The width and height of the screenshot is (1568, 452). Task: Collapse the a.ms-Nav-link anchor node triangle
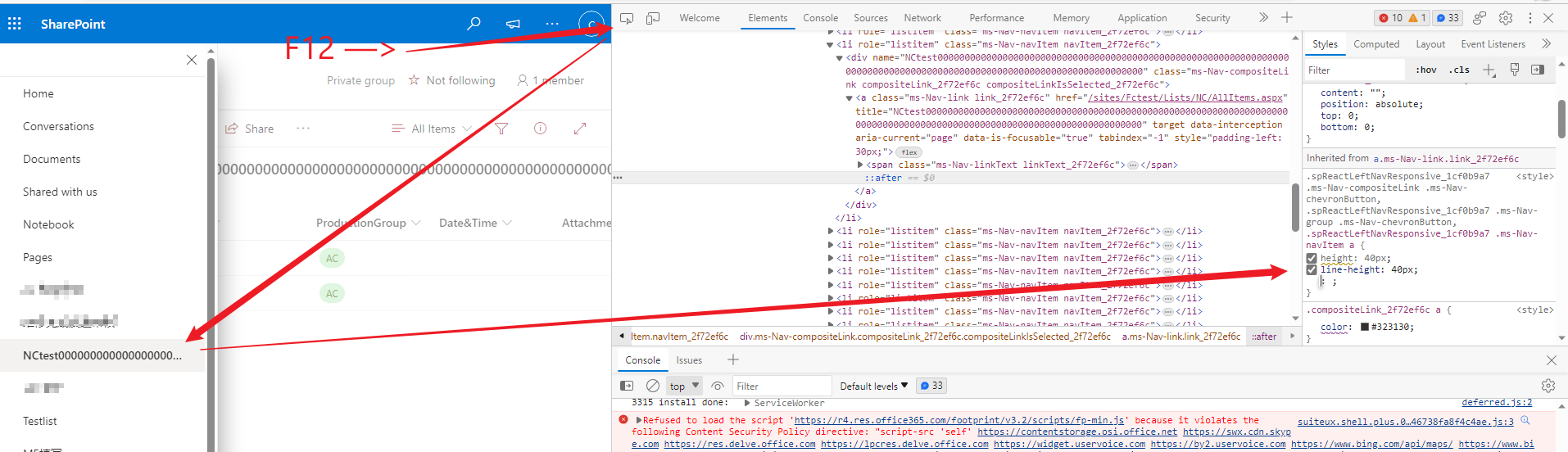click(x=850, y=98)
